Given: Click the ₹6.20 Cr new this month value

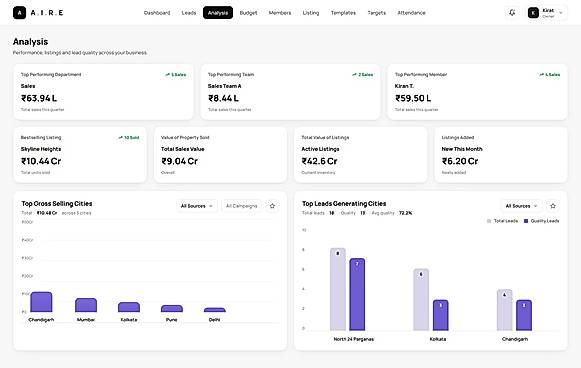Looking at the screenshot, I should click(x=460, y=161).
